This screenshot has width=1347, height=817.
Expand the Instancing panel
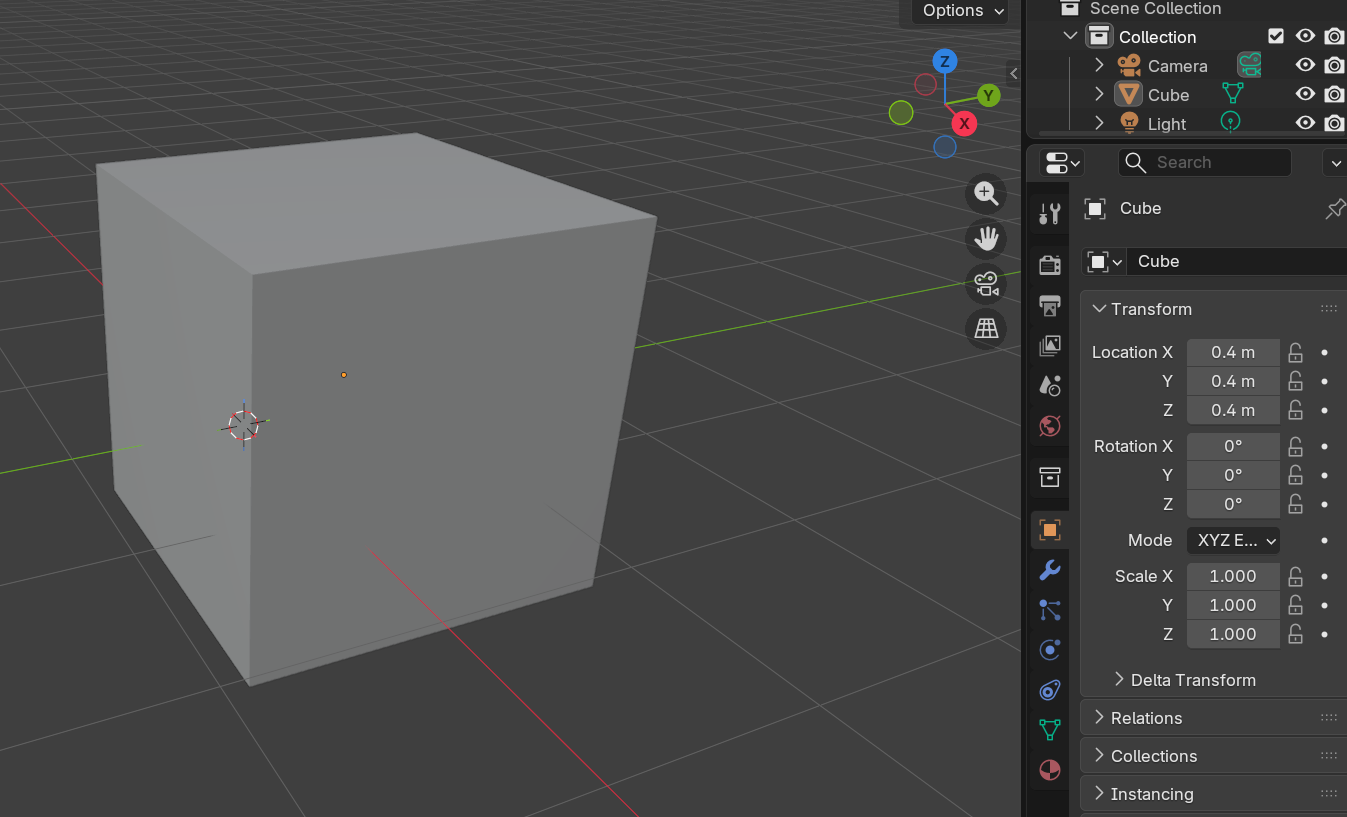point(1099,794)
